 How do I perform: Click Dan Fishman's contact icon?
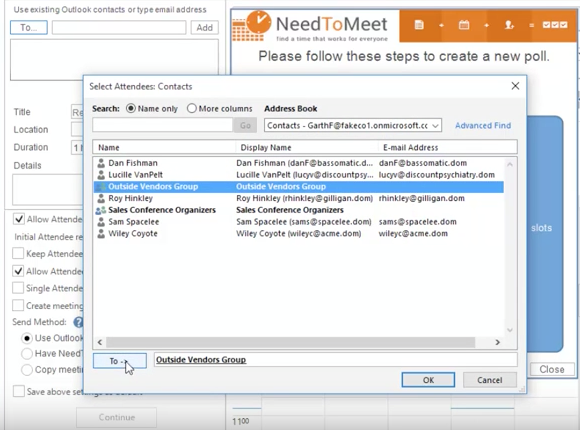101,163
